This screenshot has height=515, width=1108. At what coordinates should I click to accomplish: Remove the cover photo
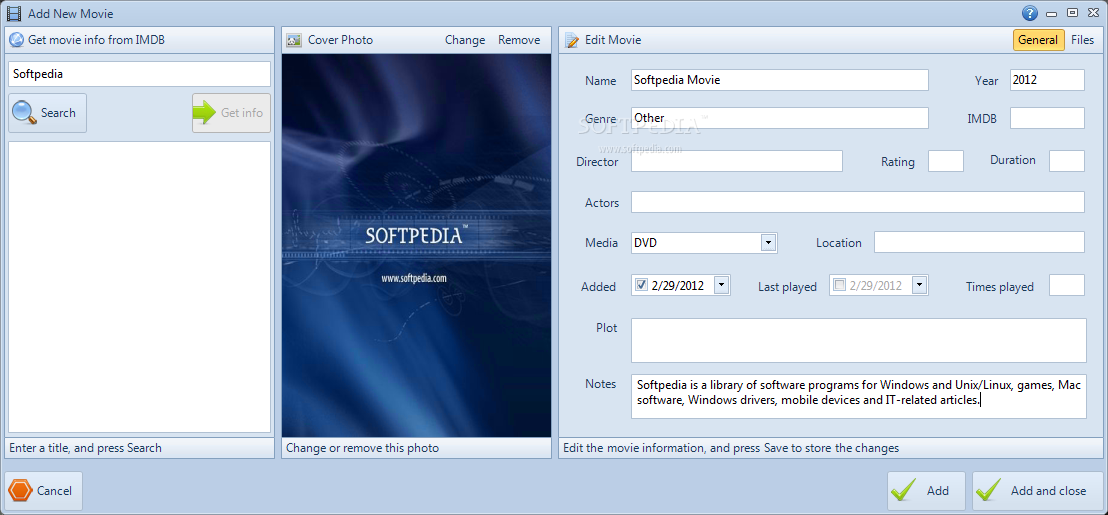coord(519,40)
